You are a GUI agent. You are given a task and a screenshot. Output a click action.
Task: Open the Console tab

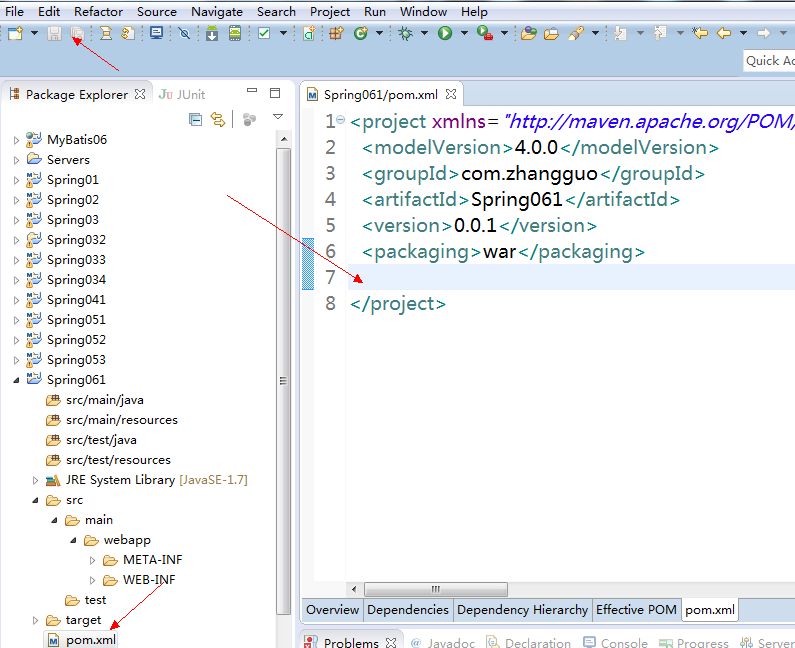point(616,642)
